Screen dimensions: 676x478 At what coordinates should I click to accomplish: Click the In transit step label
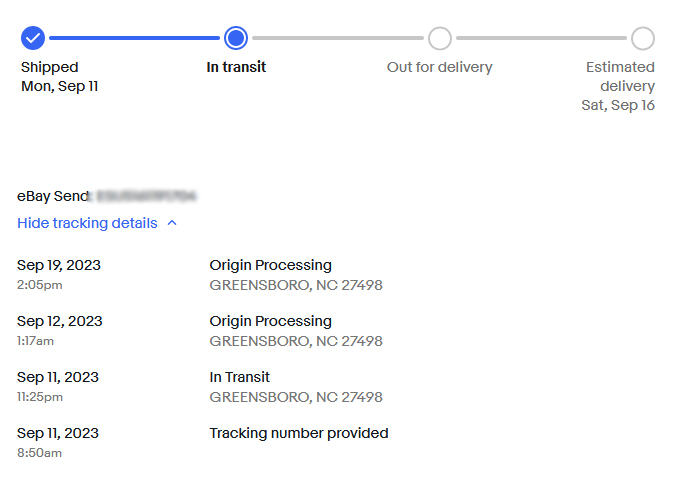[236, 67]
